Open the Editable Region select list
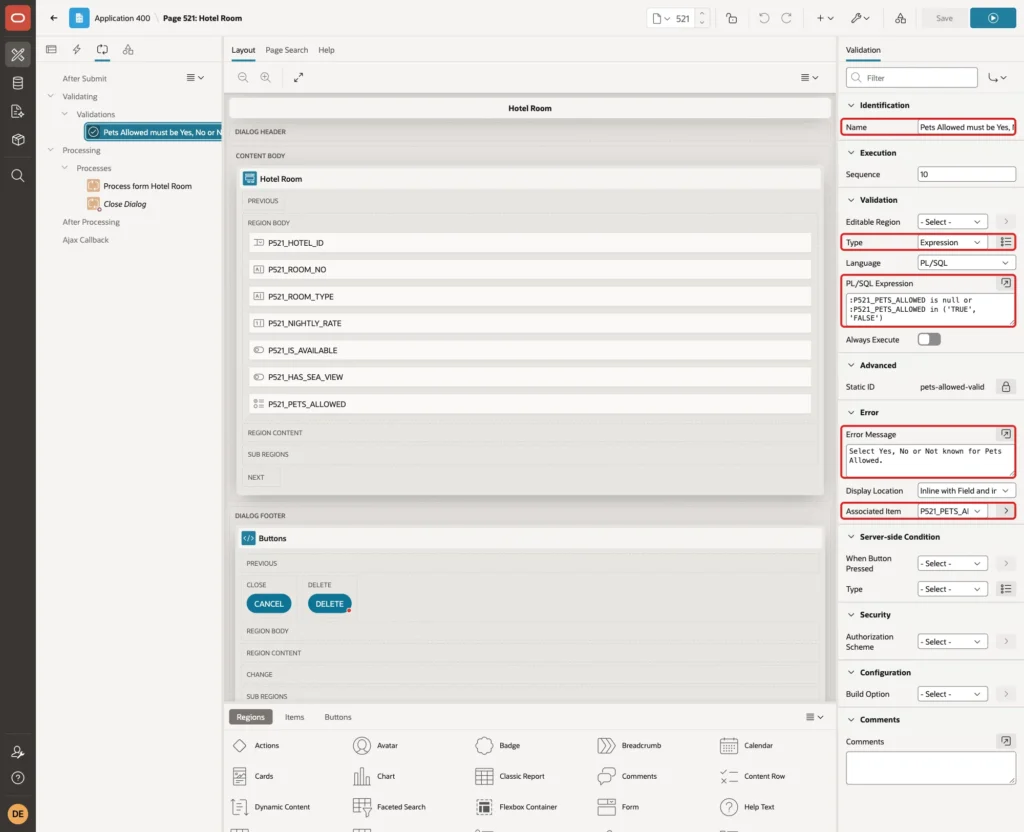This screenshot has height=832, width=1024. coord(952,222)
